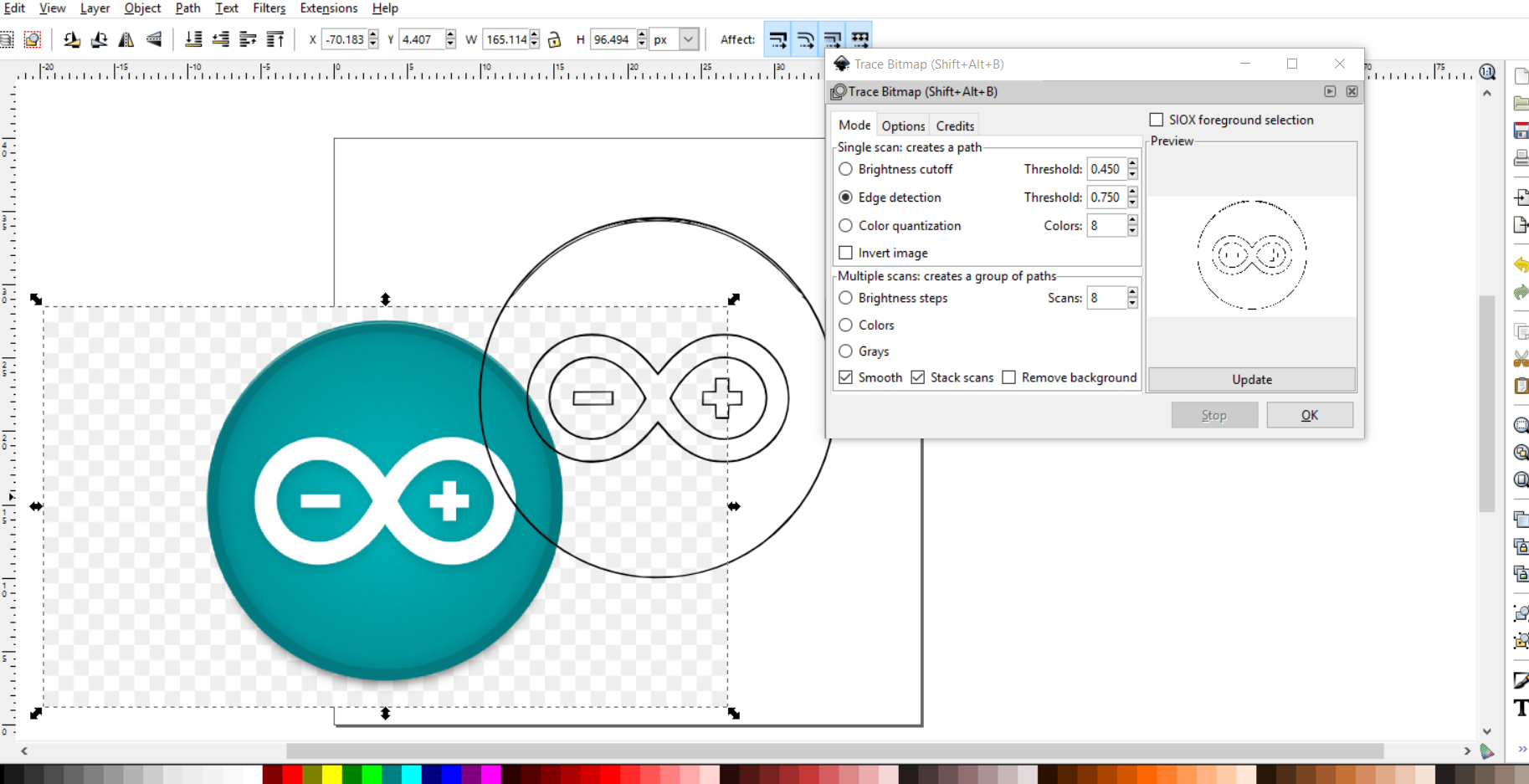Pick the yellow color swatch in palette
Image resolution: width=1529 pixels, height=784 pixels.
coord(331,774)
